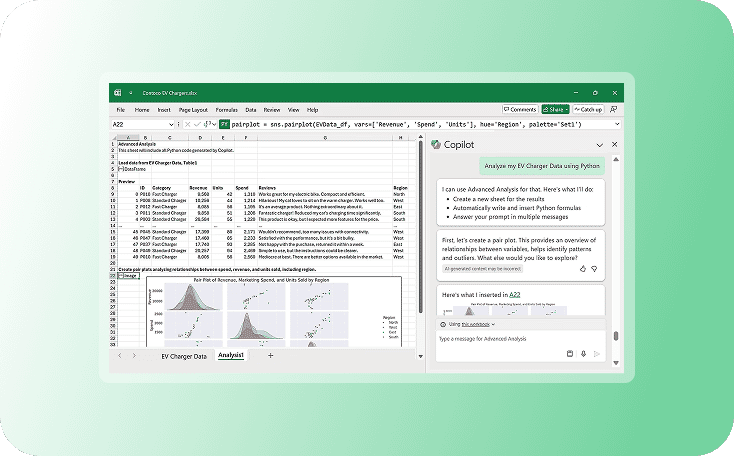Go to next sheet tab arrow
The height and width of the screenshot is (456, 734).
[134, 355]
